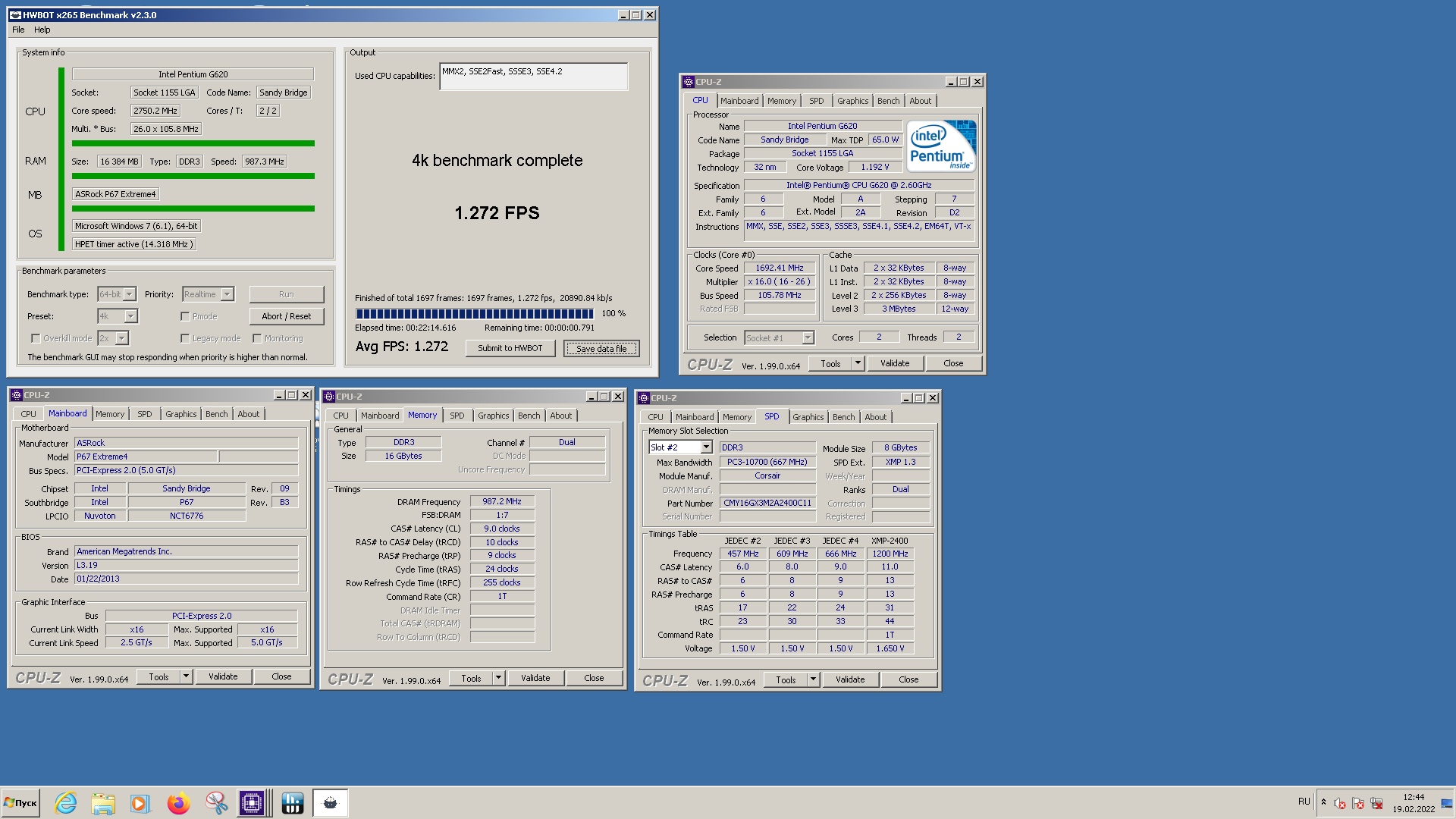Image resolution: width=1456 pixels, height=819 pixels.
Task: Open the File menu in HWBOT
Action: coord(18,30)
